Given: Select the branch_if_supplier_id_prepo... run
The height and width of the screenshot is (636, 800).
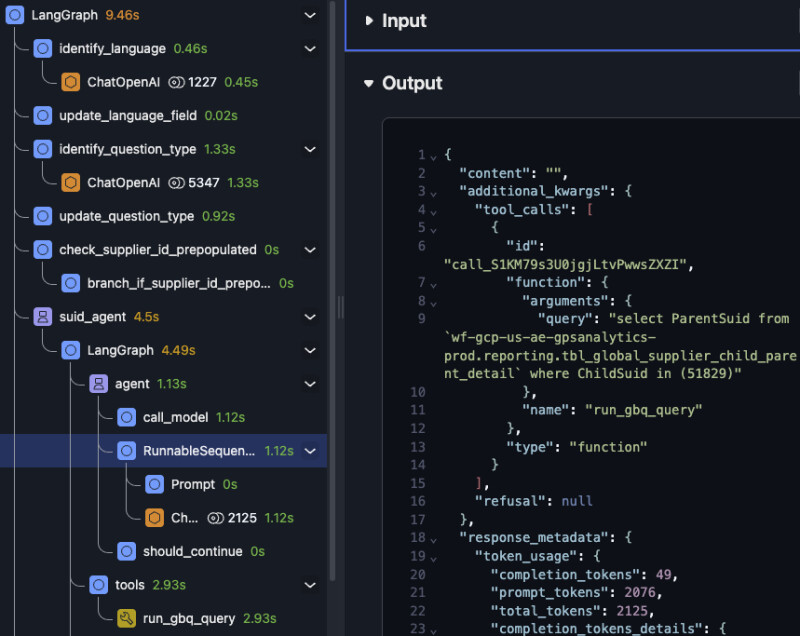Looking at the screenshot, I should tap(179, 283).
